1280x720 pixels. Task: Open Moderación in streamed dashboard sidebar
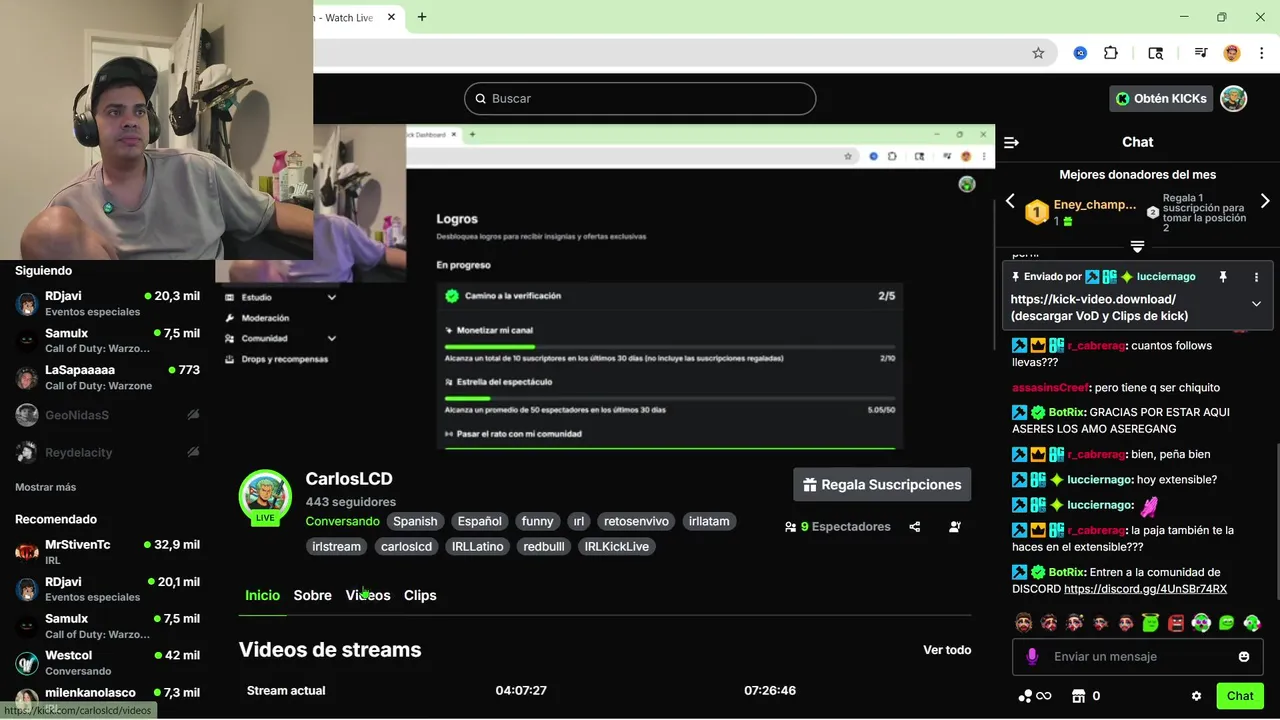[x=265, y=318]
